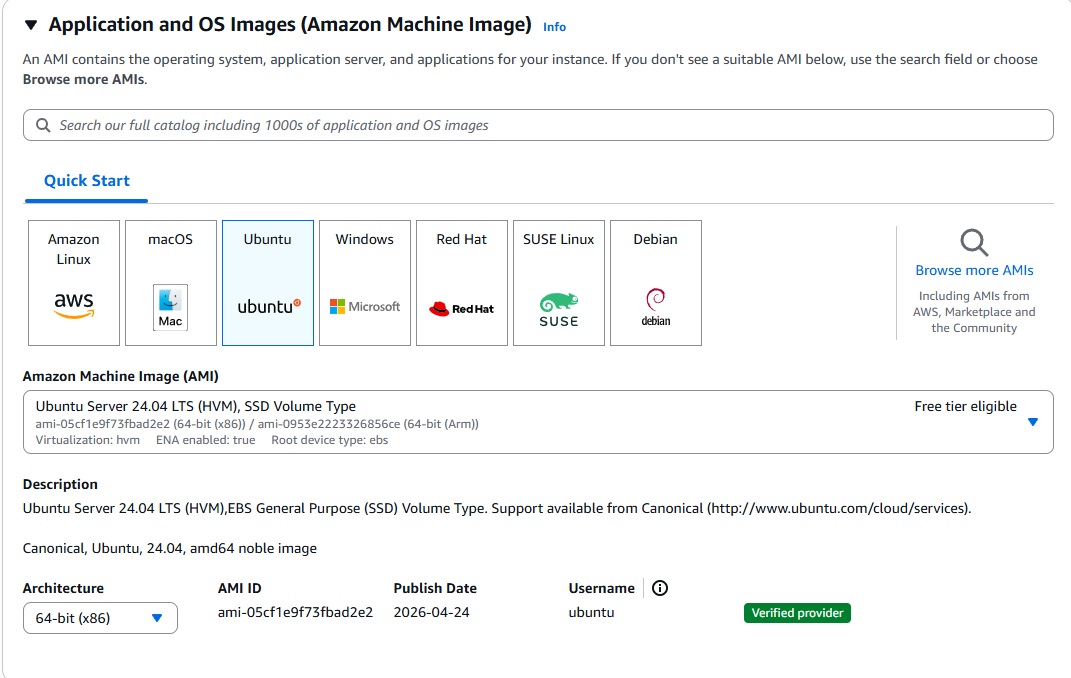The height and width of the screenshot is (678, 1071).
Task: Click the Amazon Machine Image (AMI) label
Action: (120, 376)
